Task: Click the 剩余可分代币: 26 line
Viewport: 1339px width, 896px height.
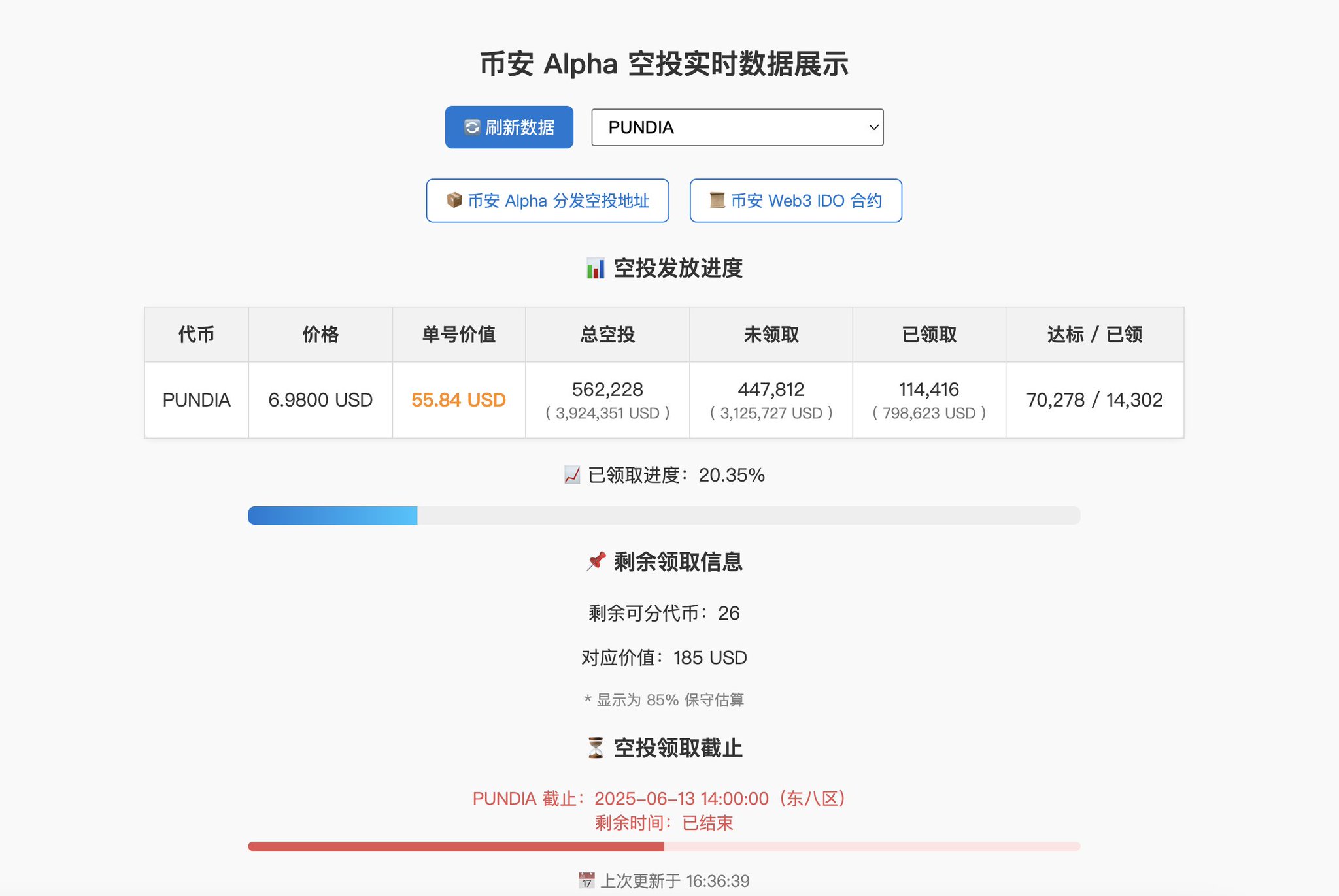Action: tap(664, 613)
